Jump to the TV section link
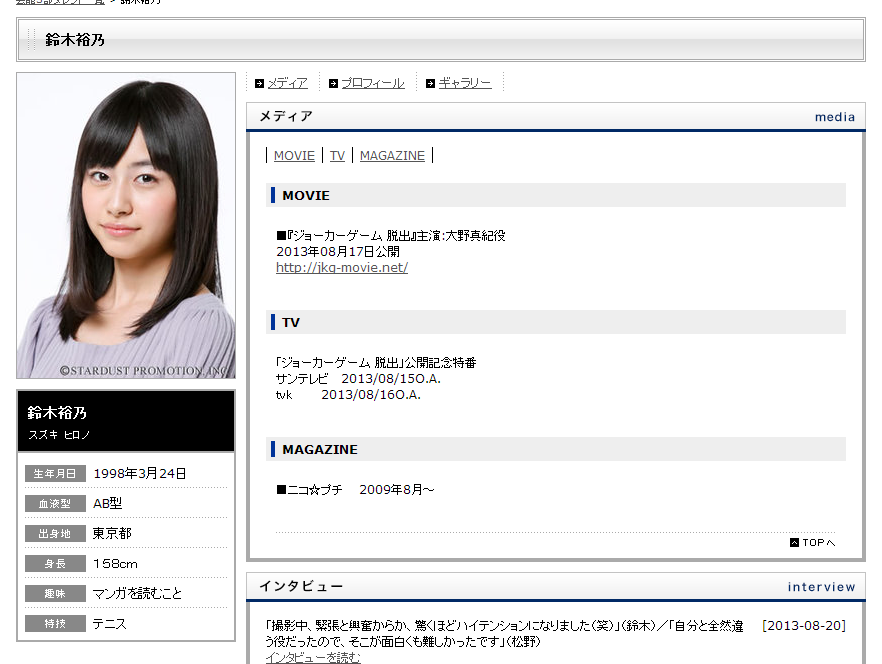The width and height of the screenshot is (882, 664). (337, 156)
